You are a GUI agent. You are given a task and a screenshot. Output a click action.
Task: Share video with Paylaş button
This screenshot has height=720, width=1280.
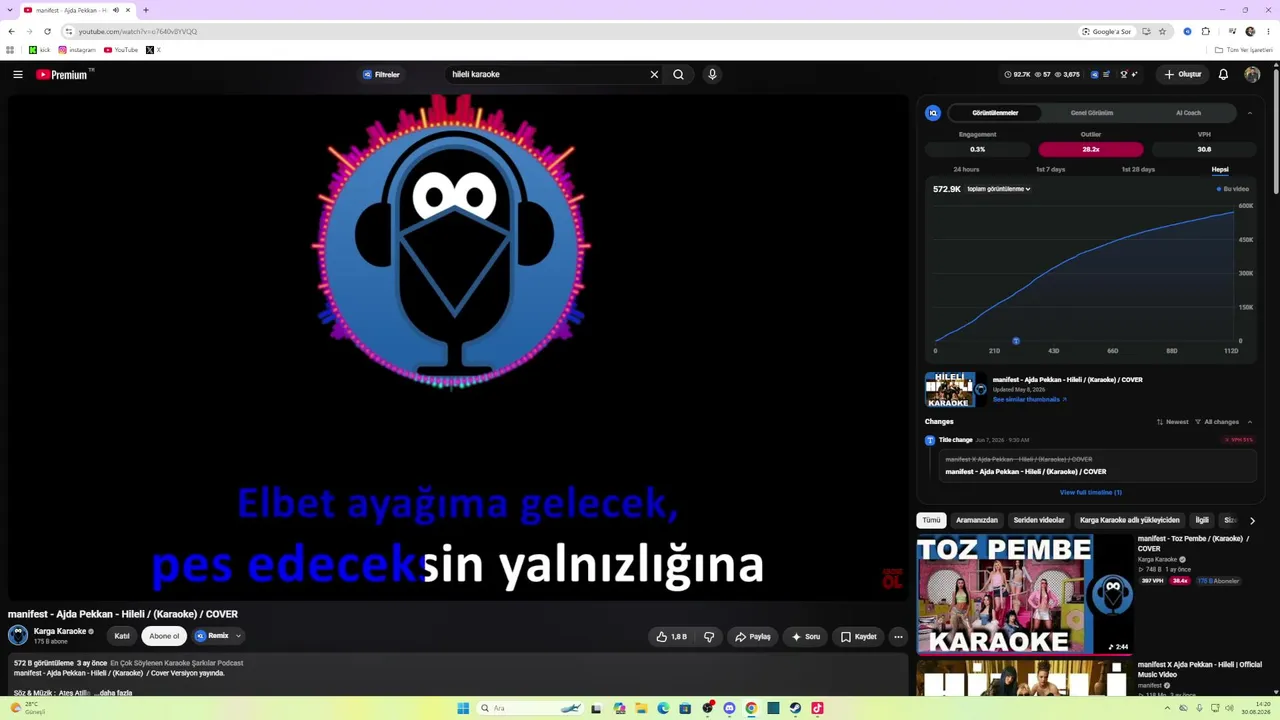[x=753, y=636]
